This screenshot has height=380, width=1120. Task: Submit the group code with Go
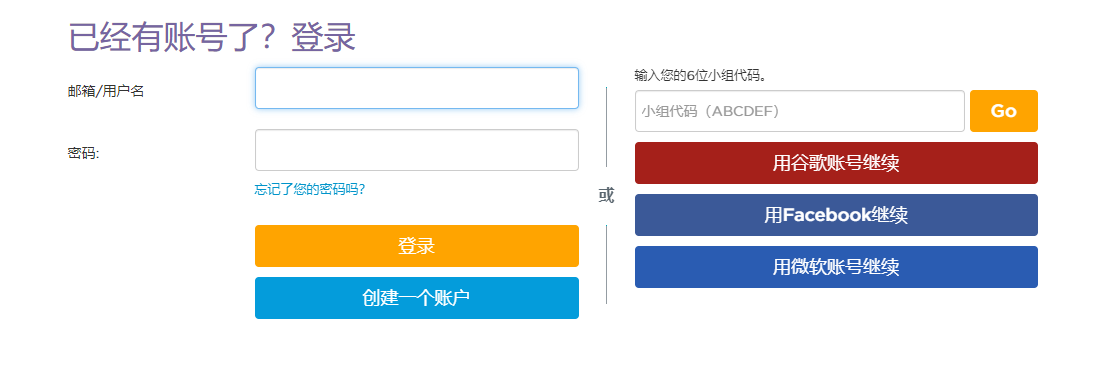(x=1004, y=111)
